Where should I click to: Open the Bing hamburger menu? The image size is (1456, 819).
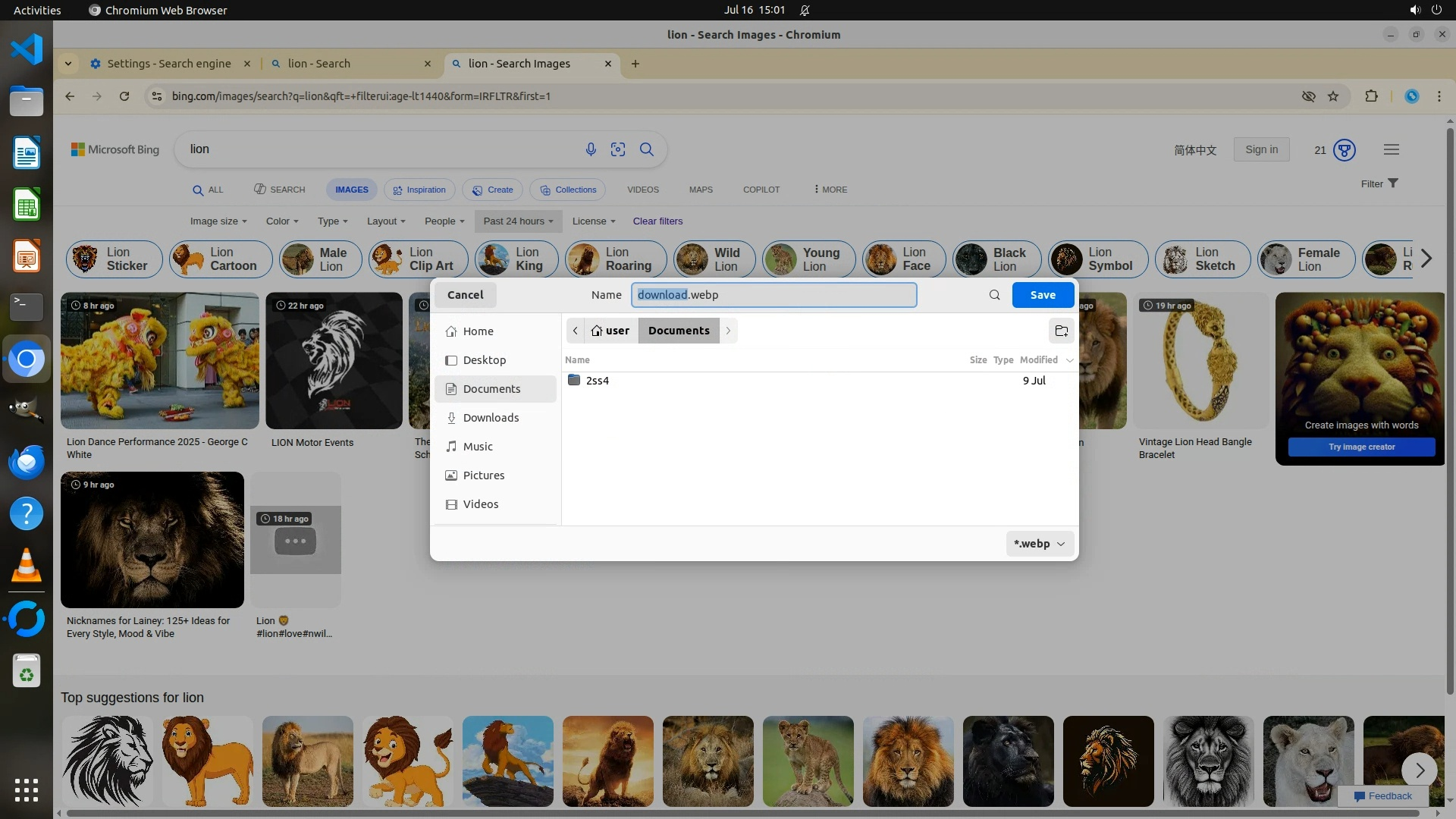pyautogui.click(x=1391, y=149)
